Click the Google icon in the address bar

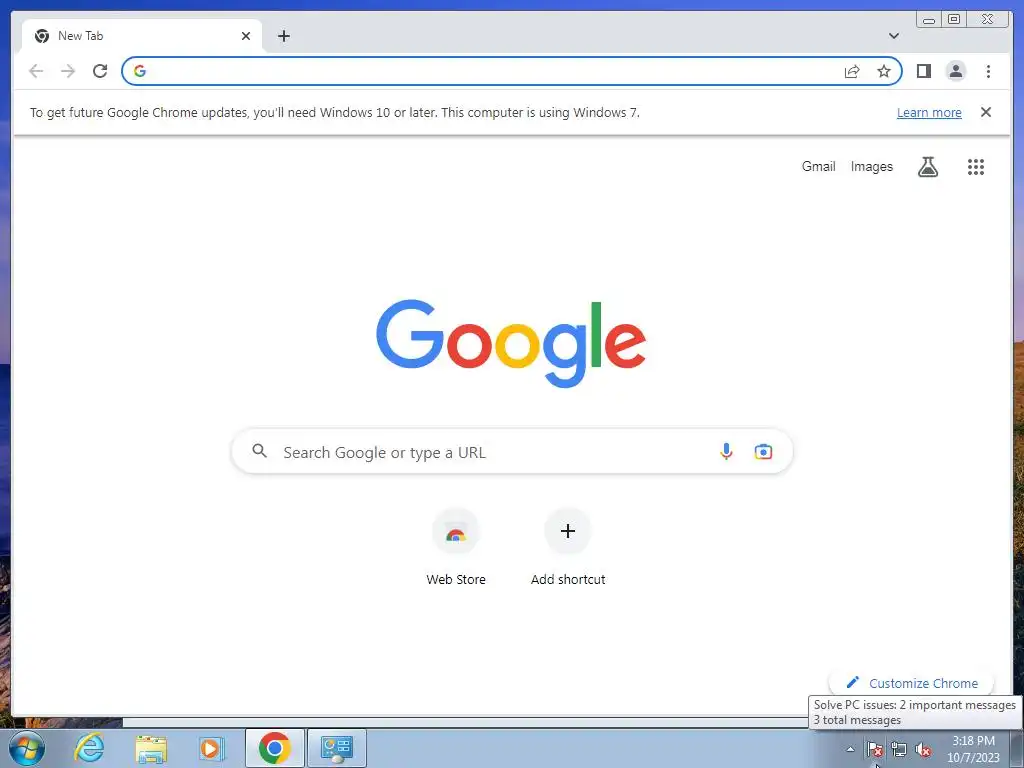pos(140,71)
